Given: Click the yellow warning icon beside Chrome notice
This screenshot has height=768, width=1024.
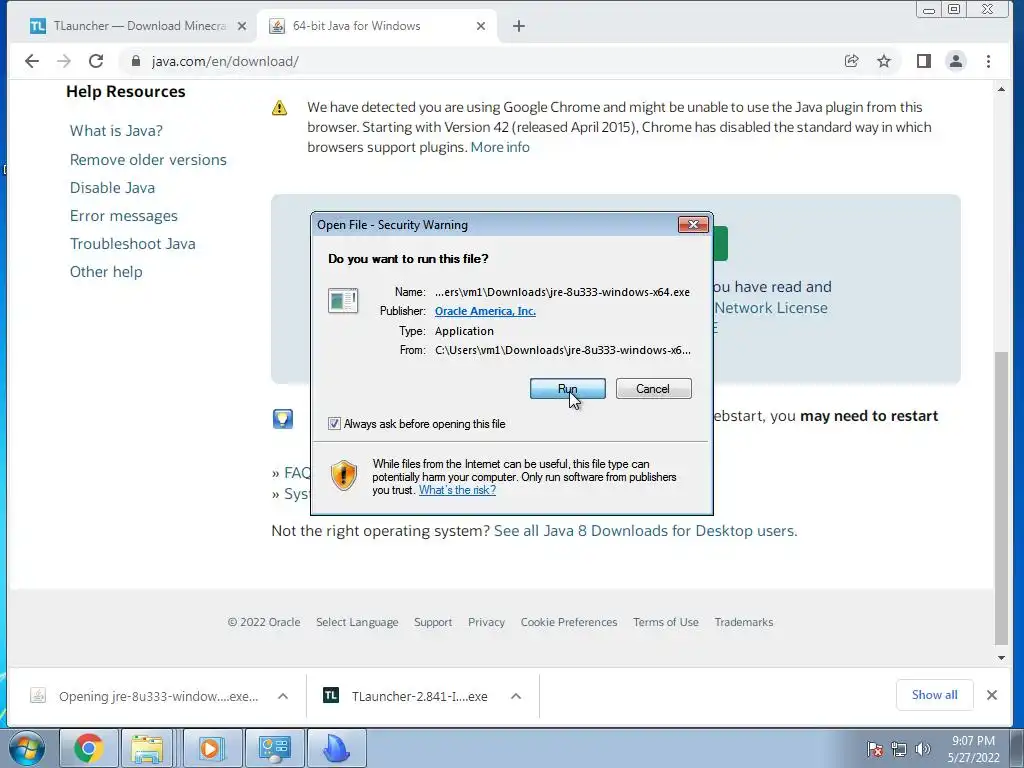Looking at the screenshot, I should [x=280, y=108].
